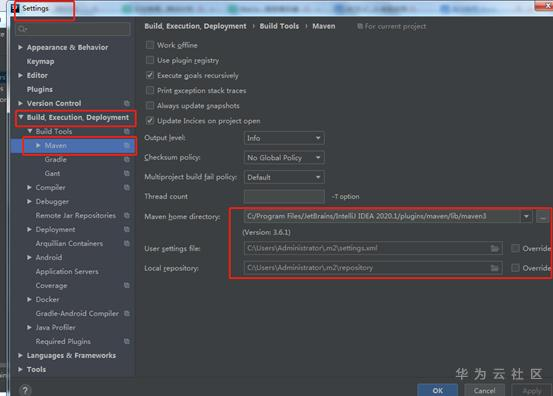The image size is (553, 396).
Task: Expand the Docker node arrow
Action: coord(29,299)
